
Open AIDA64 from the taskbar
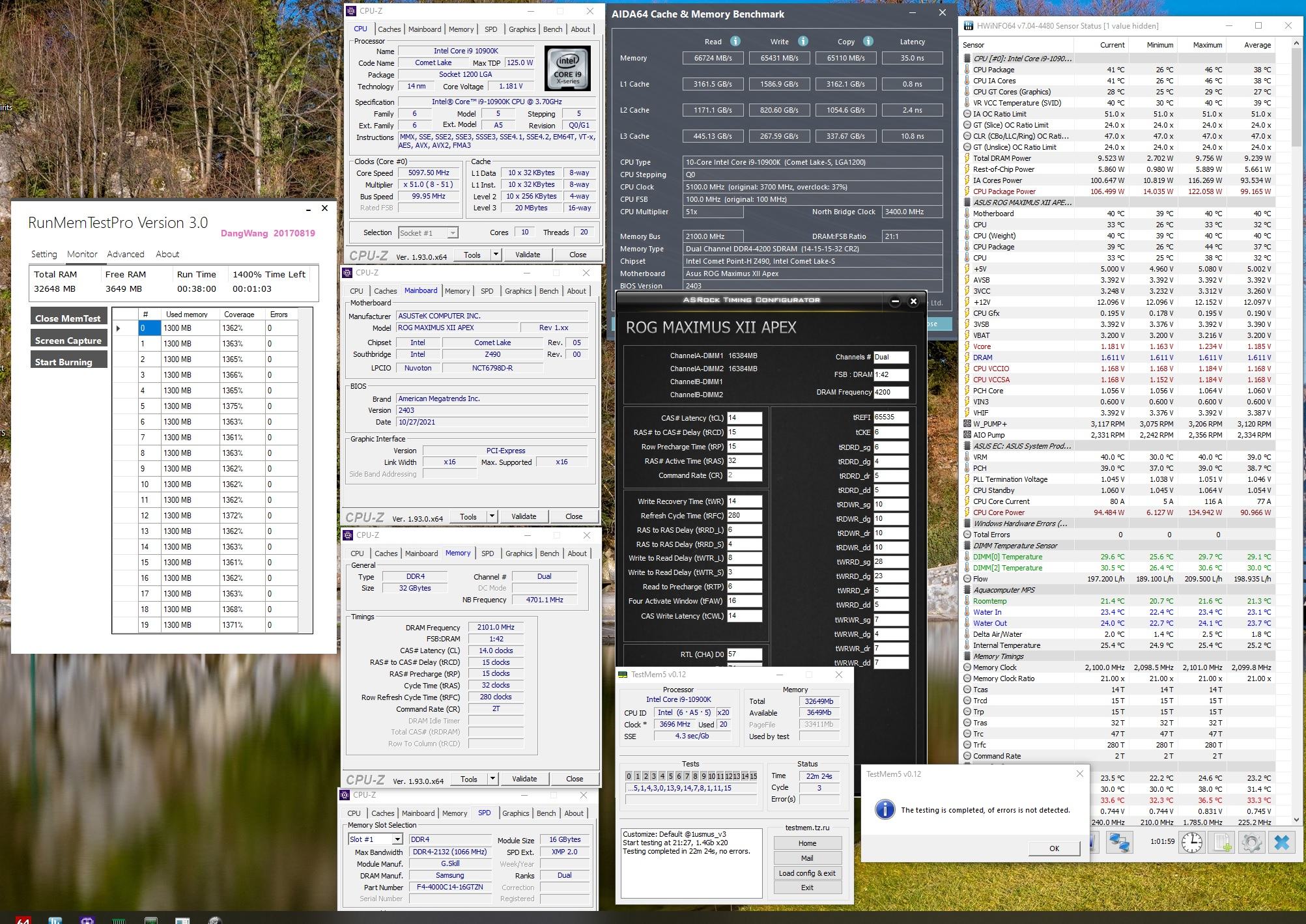point(23,920)
